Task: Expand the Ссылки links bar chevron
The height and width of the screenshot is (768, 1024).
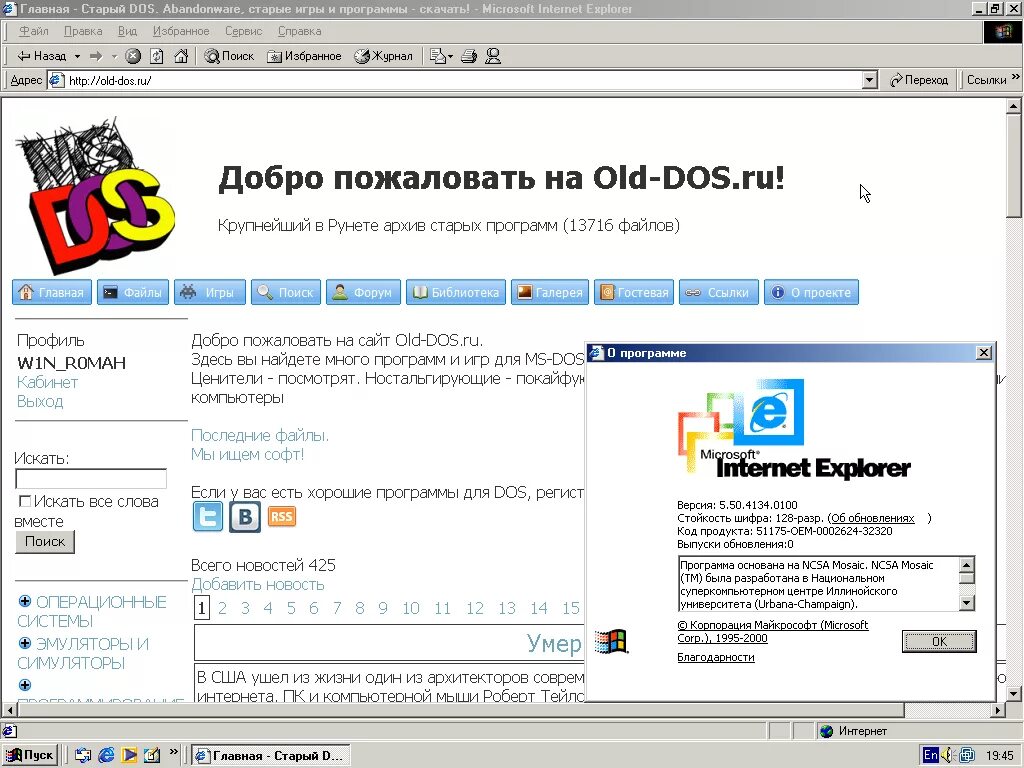Action: click(1016, 77)
